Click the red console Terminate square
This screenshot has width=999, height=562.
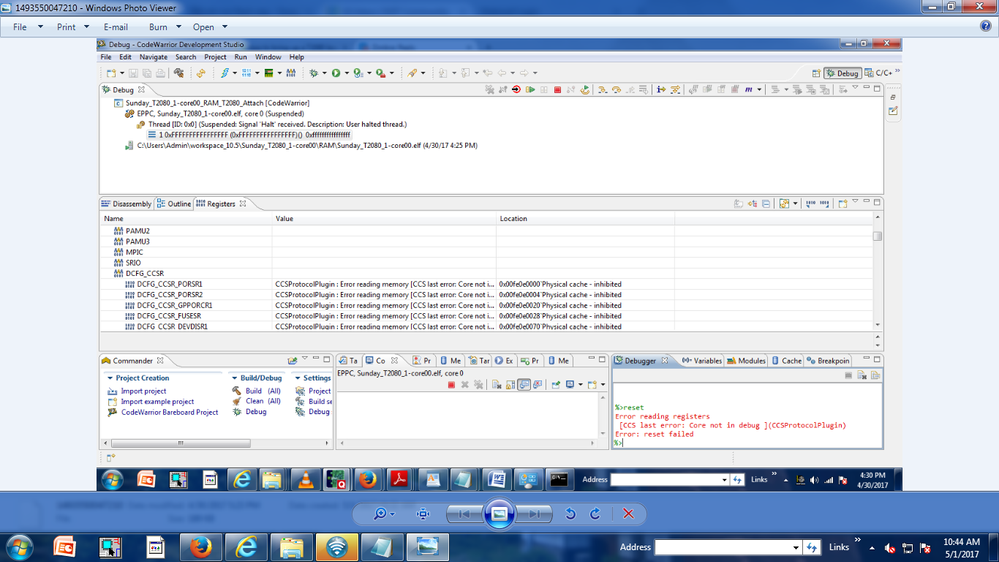pos(451,385)
